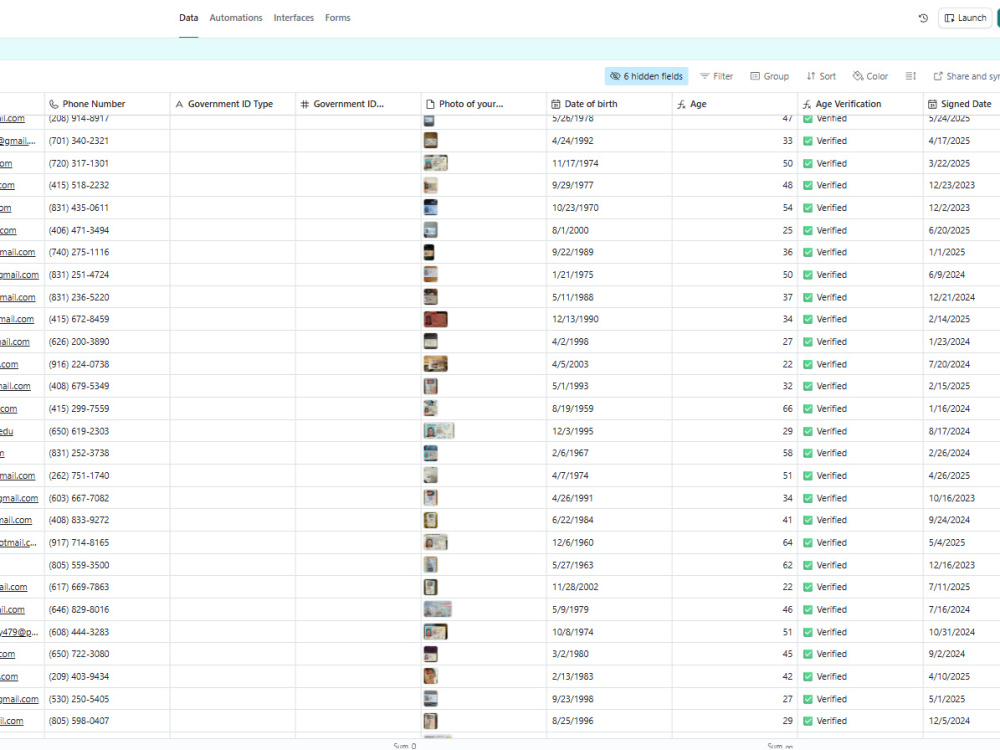Click the Sort button in toolbar
This screenshot has width=1000, height=750.
(821, 76)
